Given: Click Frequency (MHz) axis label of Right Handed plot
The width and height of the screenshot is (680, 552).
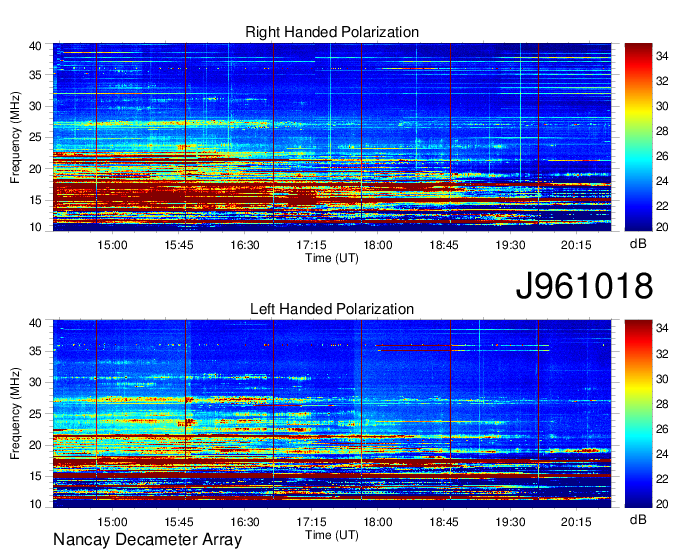Looking at the screenshot, I should (x=15, y=137).
